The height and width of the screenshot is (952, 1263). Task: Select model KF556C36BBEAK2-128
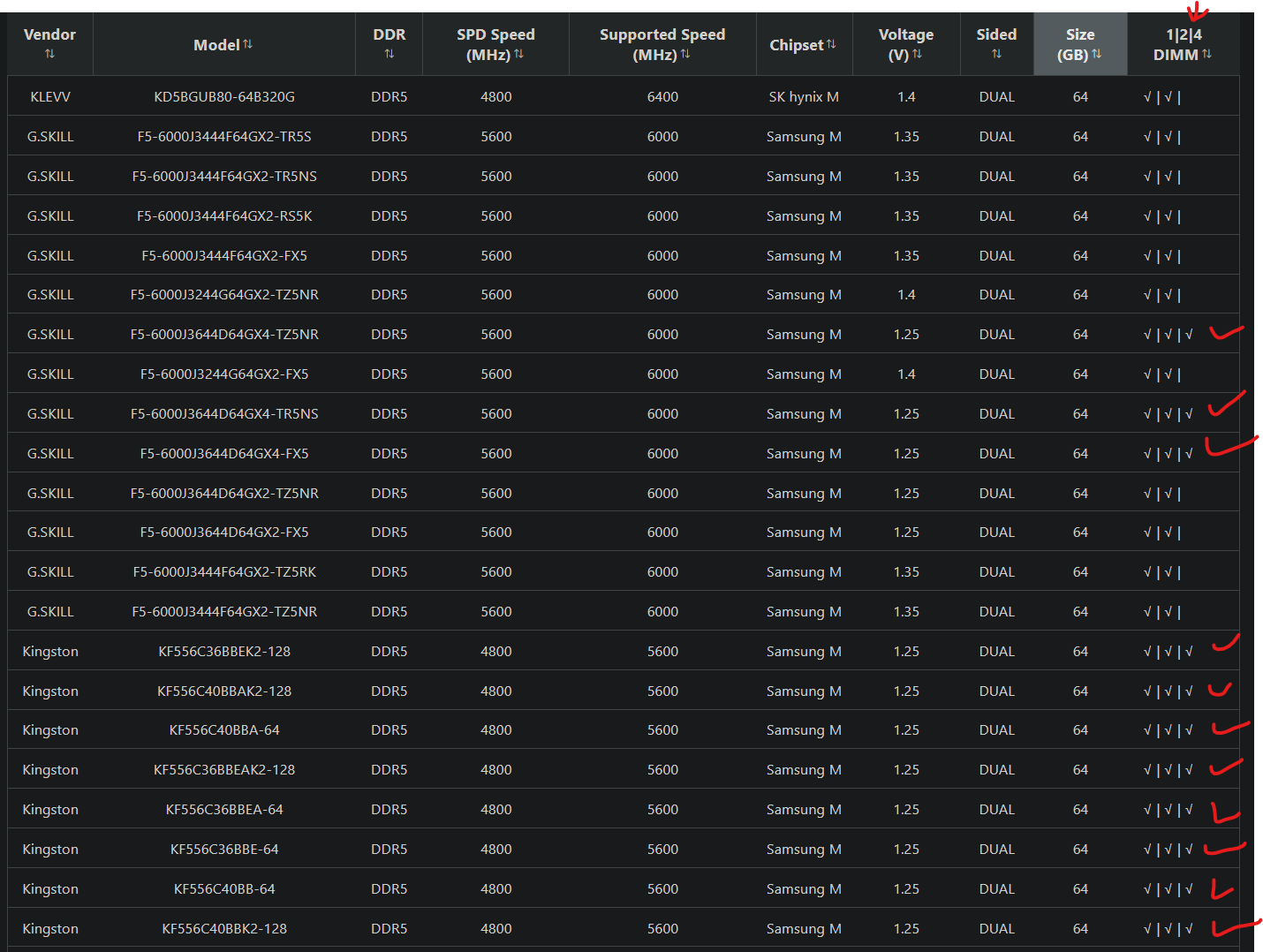(x=224, y=770)
